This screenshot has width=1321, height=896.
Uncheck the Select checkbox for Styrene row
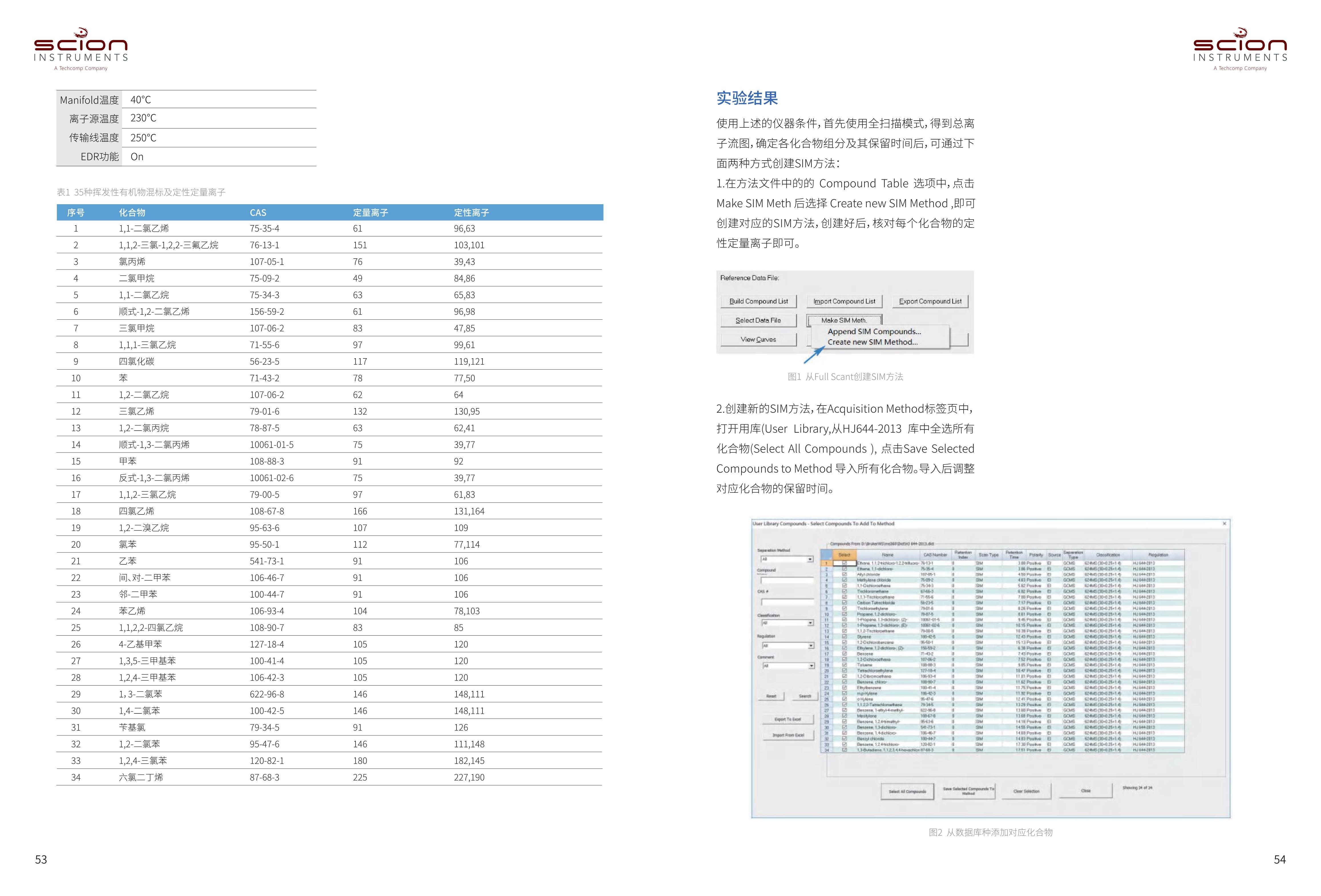(844, 637)
